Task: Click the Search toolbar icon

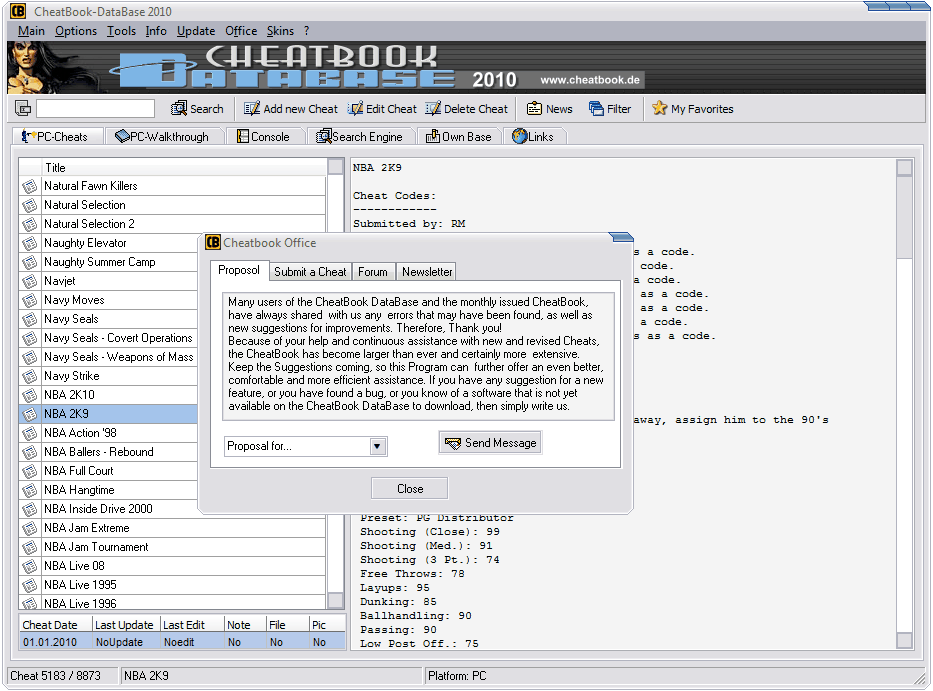Action: pyautogui.click(x=180, y=109)
